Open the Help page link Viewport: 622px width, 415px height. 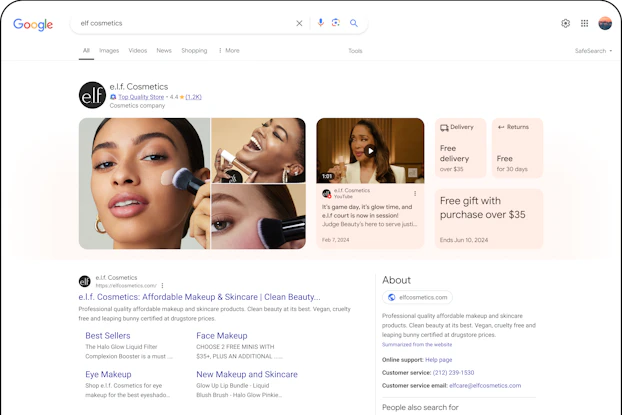tap(438, 360)
